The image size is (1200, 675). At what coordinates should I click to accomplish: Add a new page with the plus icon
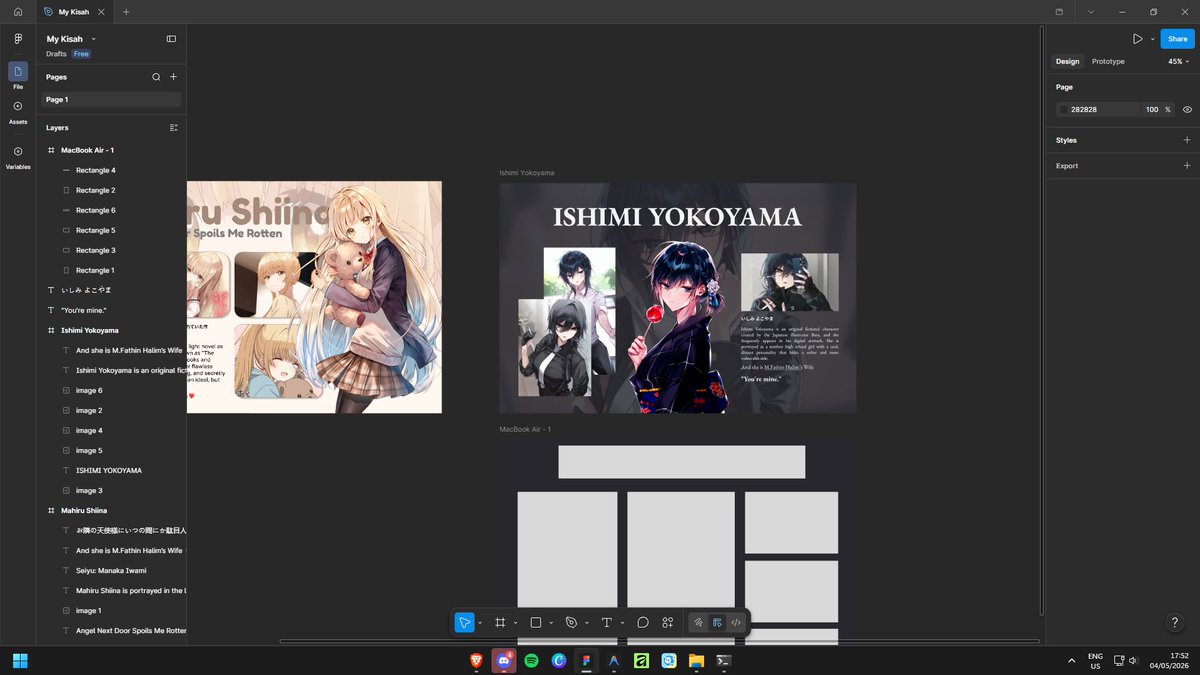pyautogui.click(x=173, y=77)
